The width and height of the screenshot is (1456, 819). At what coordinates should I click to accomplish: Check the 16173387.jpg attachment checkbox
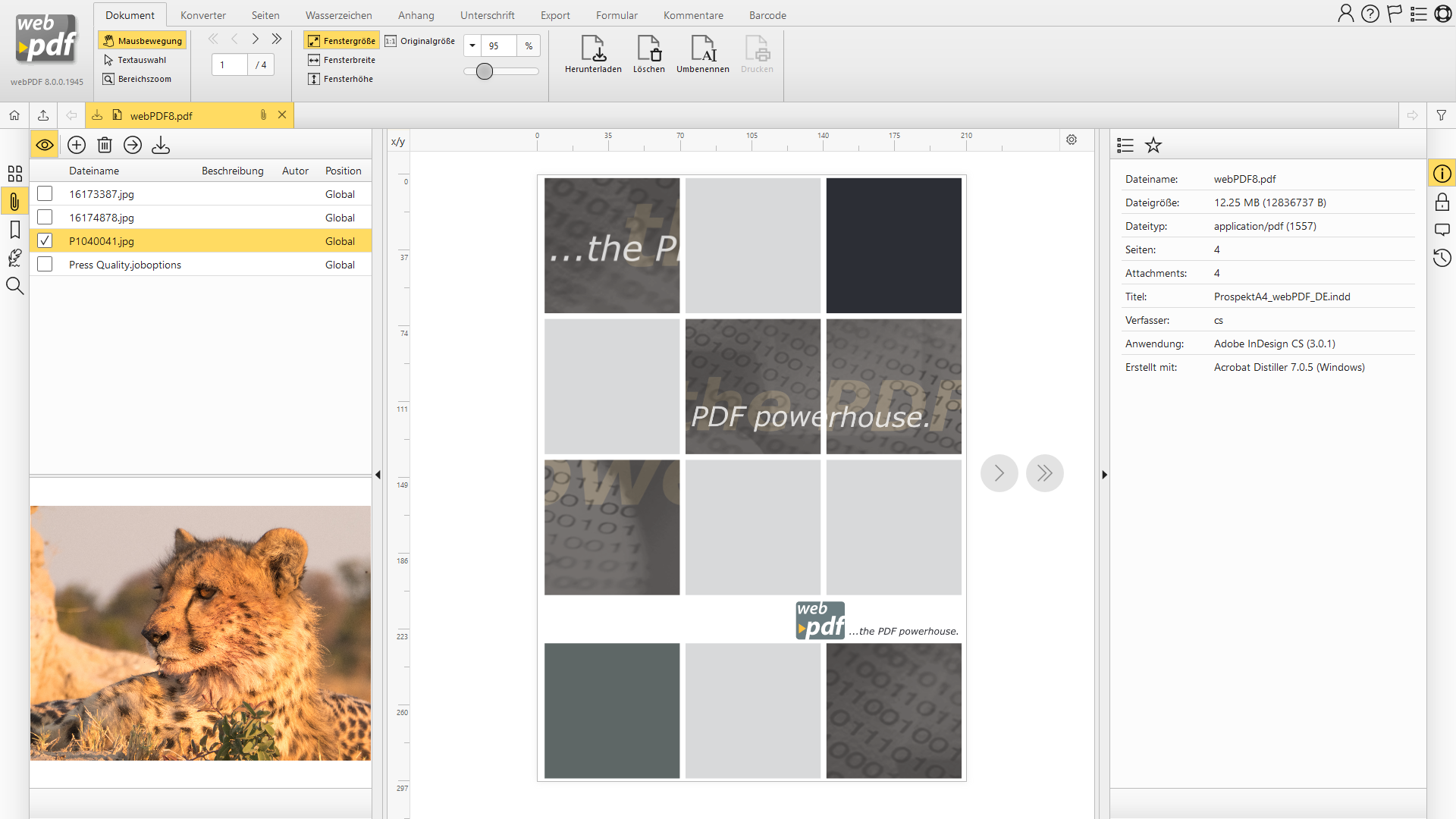pos(45,194)
